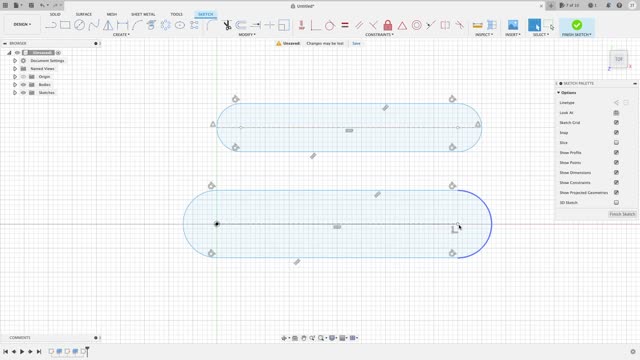640x360 pixels.
Task: Apply the Concentric constraint
Action: (416, 25)
